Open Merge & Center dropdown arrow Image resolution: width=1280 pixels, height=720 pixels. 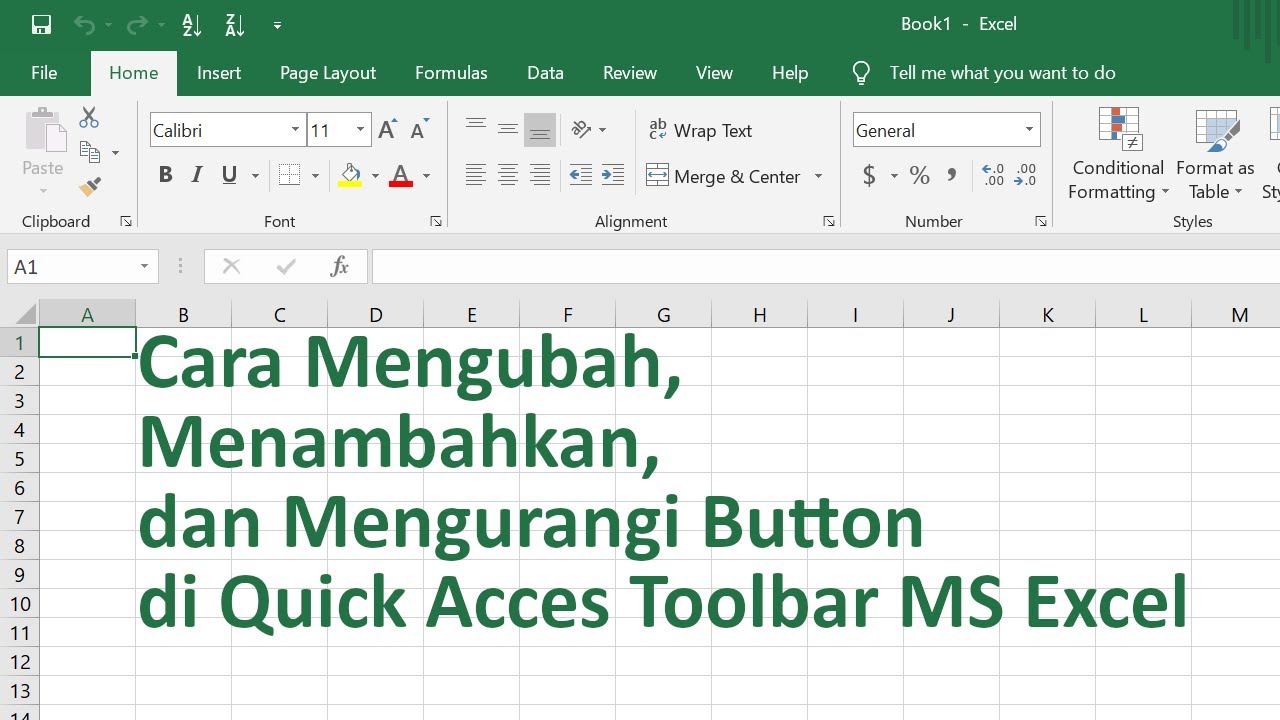[x=818, y=176]
